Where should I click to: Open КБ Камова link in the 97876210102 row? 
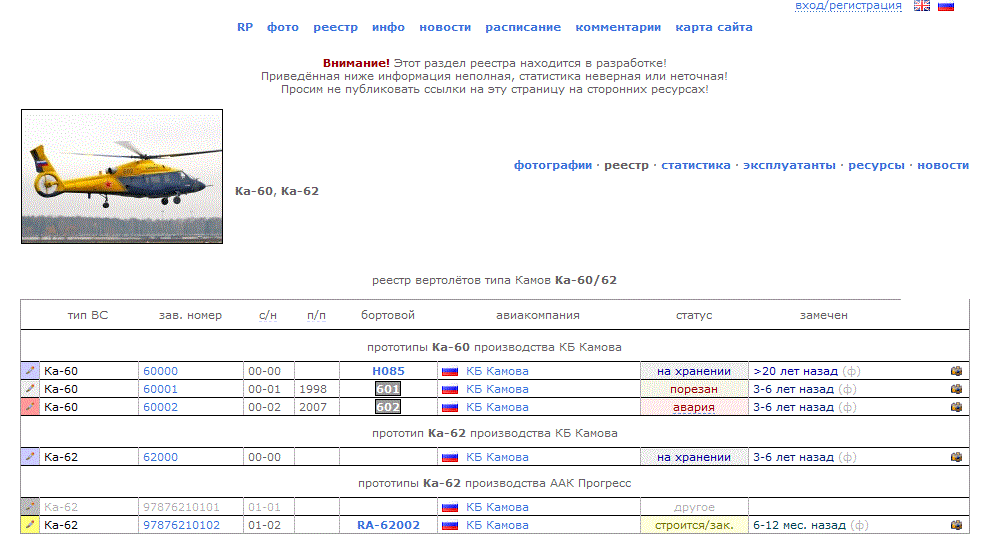(x=498, y=524)
